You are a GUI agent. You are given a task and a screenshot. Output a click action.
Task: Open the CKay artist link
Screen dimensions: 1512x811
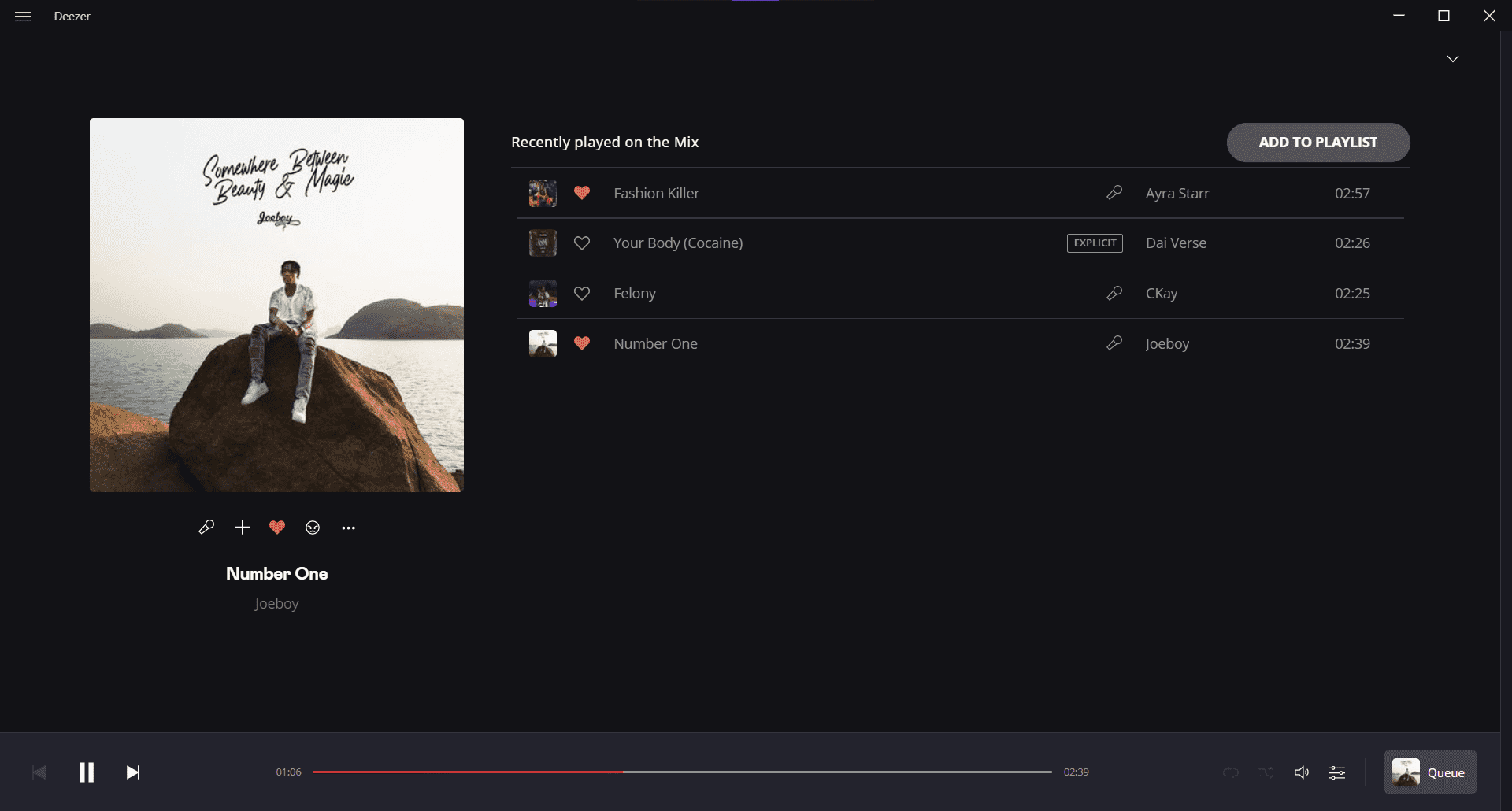1162,294
